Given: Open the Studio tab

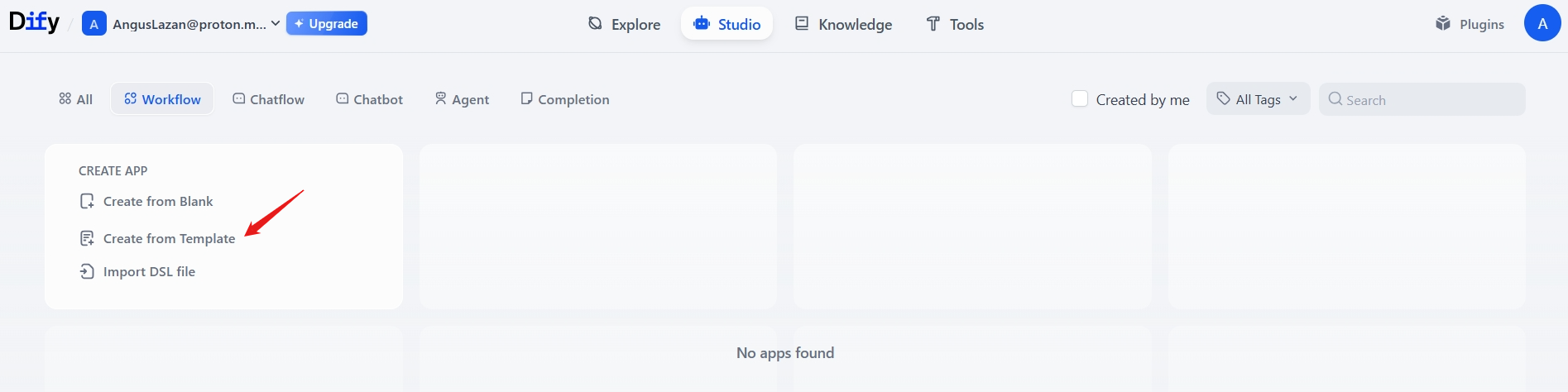Looking at the screenshot, I should (x=726, y=24).
